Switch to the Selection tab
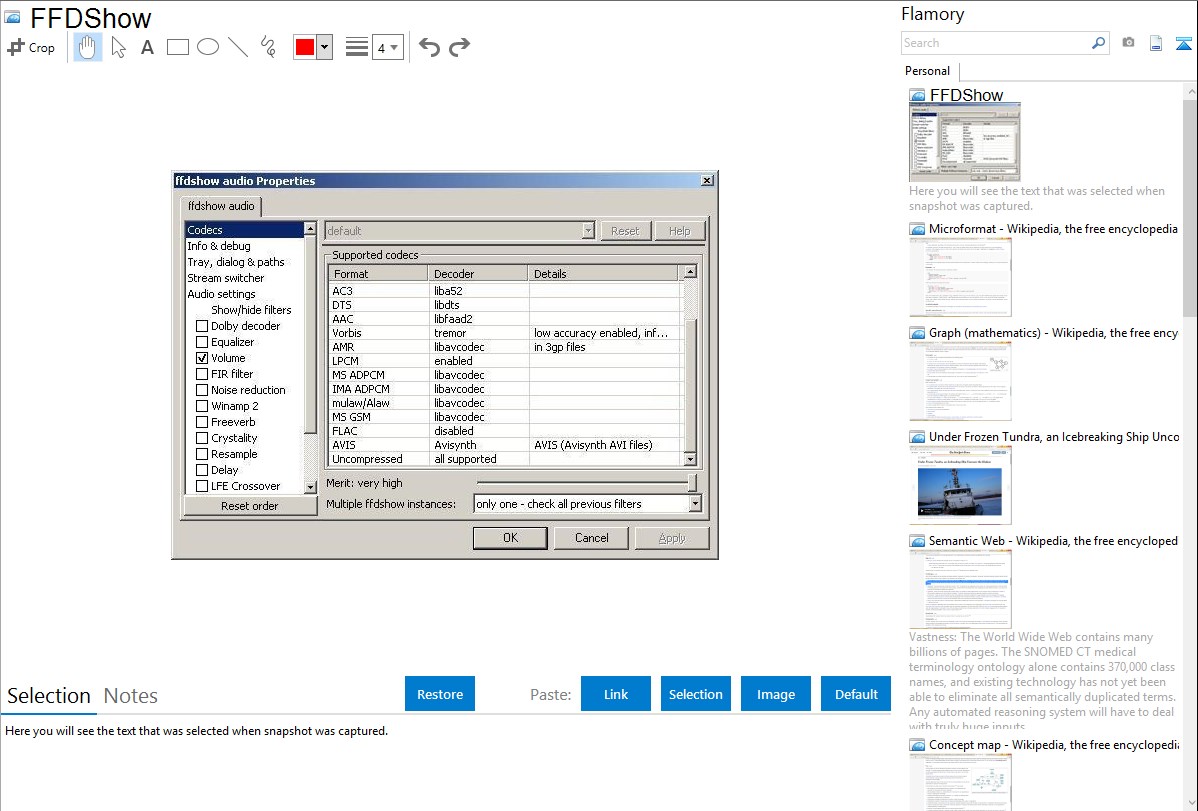 pos(49,696)
